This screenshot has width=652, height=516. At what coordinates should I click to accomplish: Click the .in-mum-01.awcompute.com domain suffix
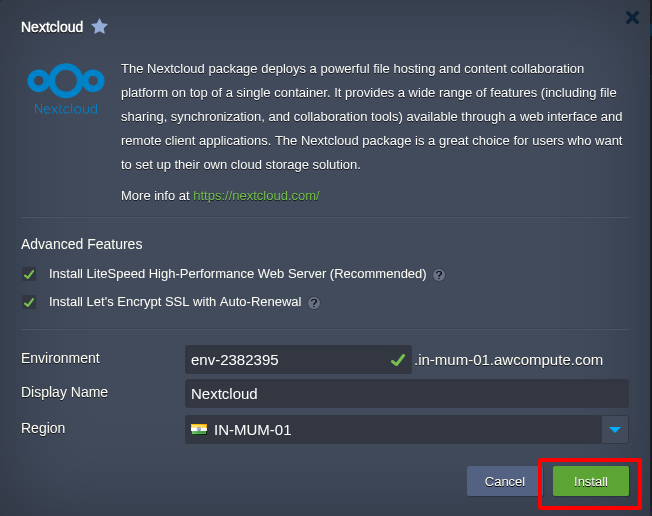[509, 360]
